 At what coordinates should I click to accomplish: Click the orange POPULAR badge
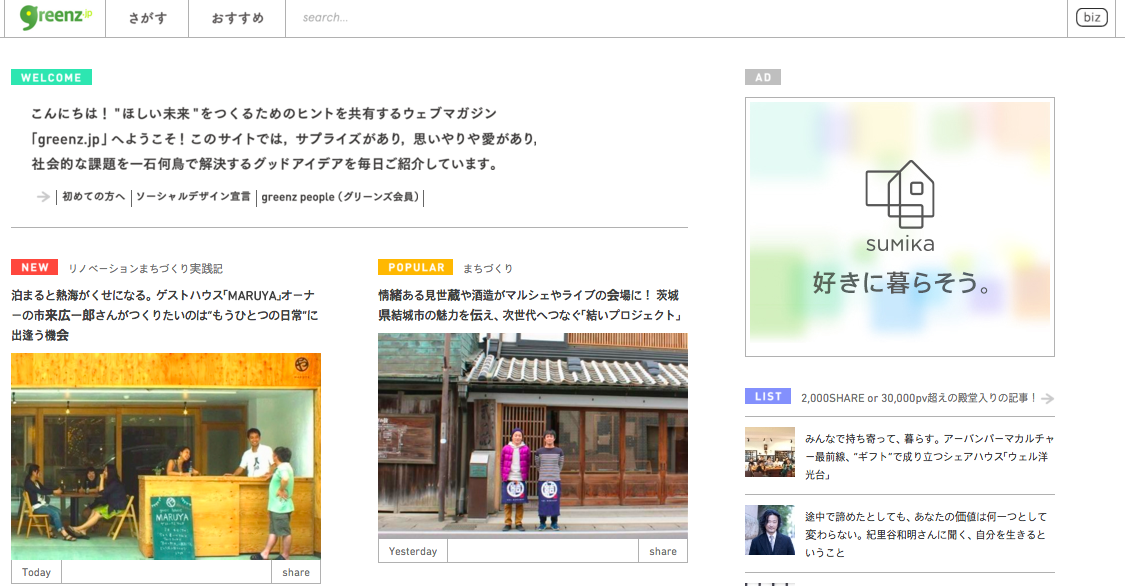(414, 267)
